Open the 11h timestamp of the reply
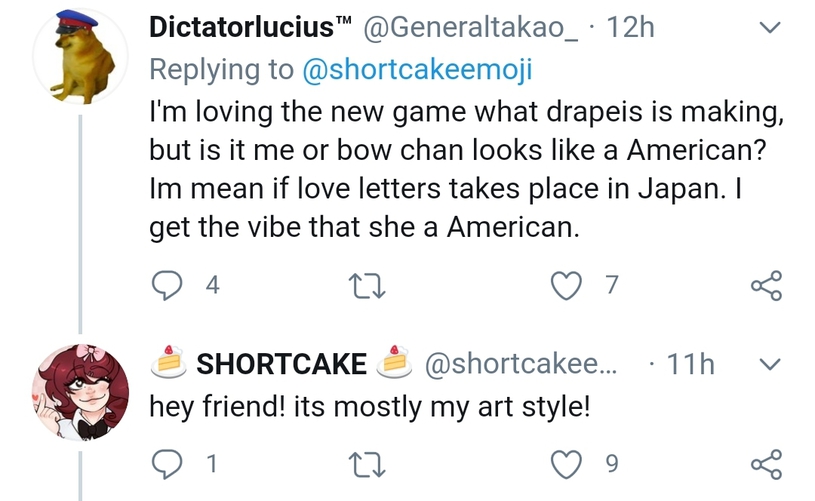Viewport: 815px width, 501px height. point(690,364)
